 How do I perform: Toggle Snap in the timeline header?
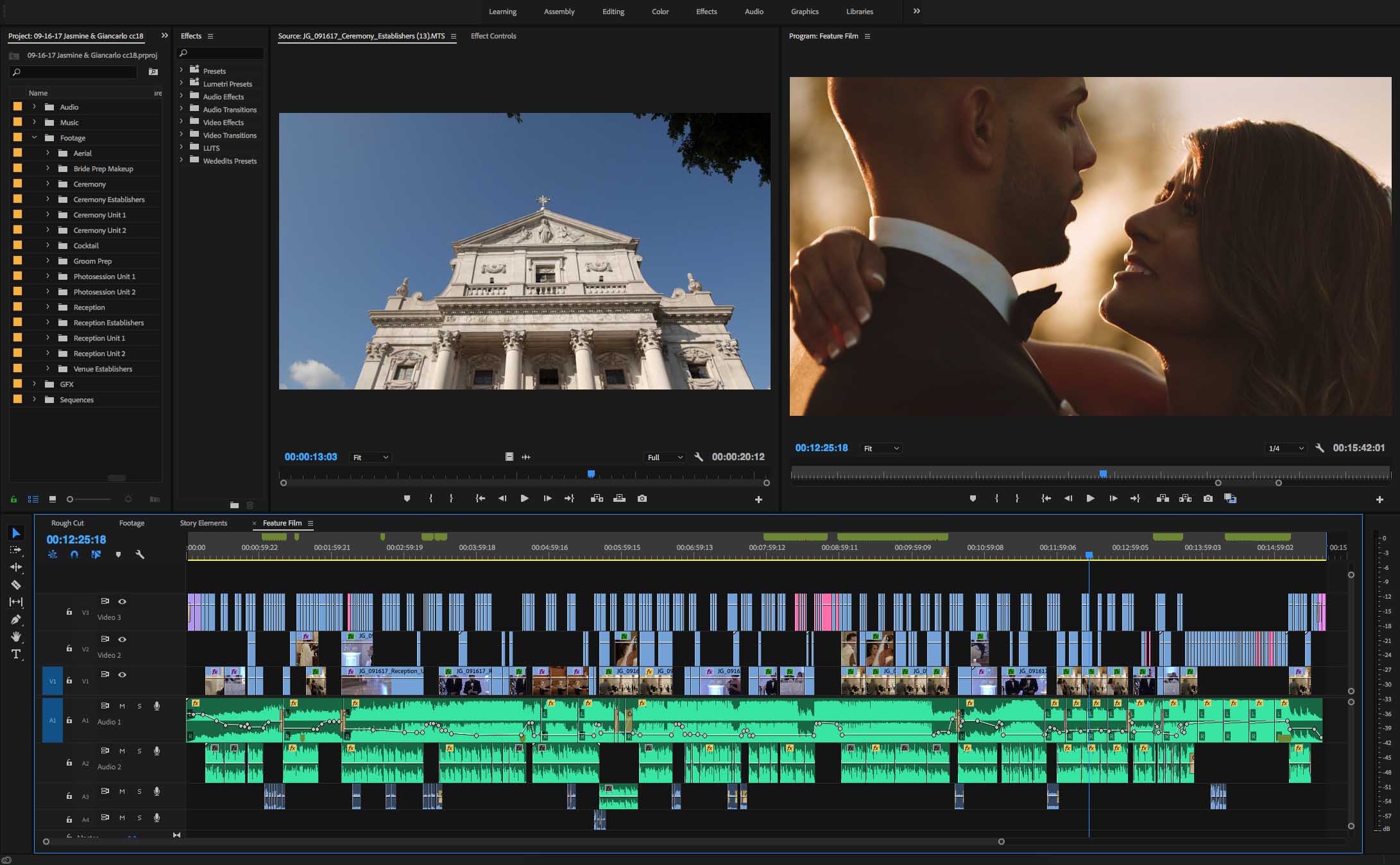point(74,555)
